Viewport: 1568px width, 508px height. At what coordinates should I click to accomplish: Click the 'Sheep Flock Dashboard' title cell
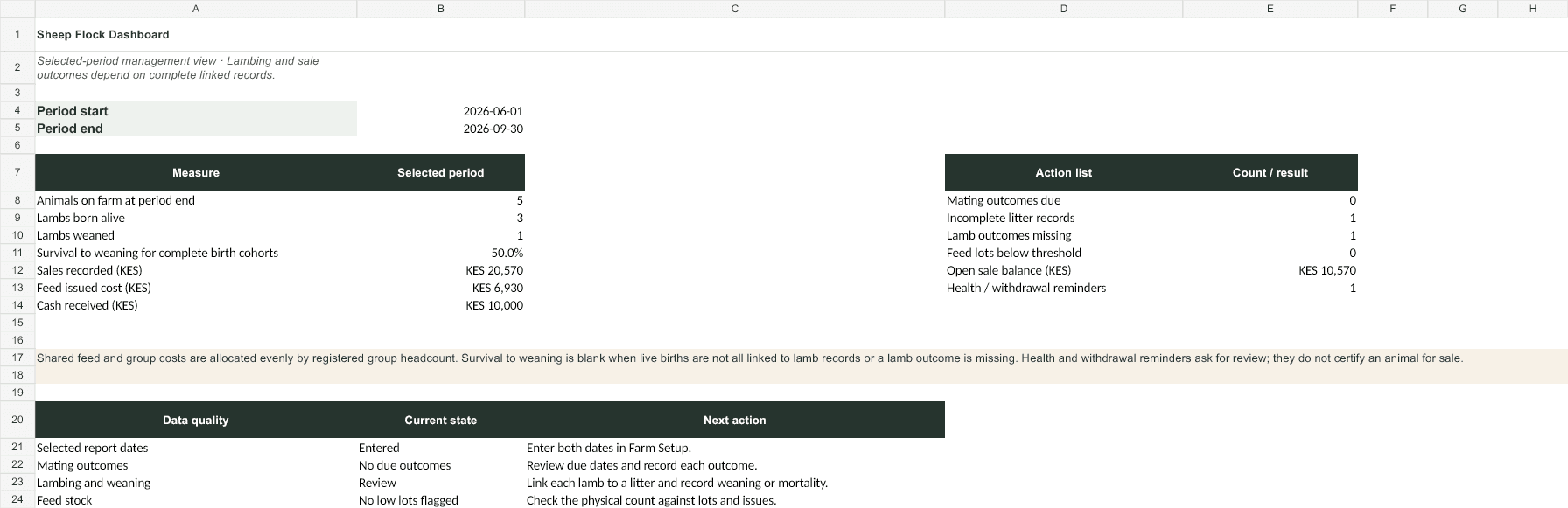(196, 34)
